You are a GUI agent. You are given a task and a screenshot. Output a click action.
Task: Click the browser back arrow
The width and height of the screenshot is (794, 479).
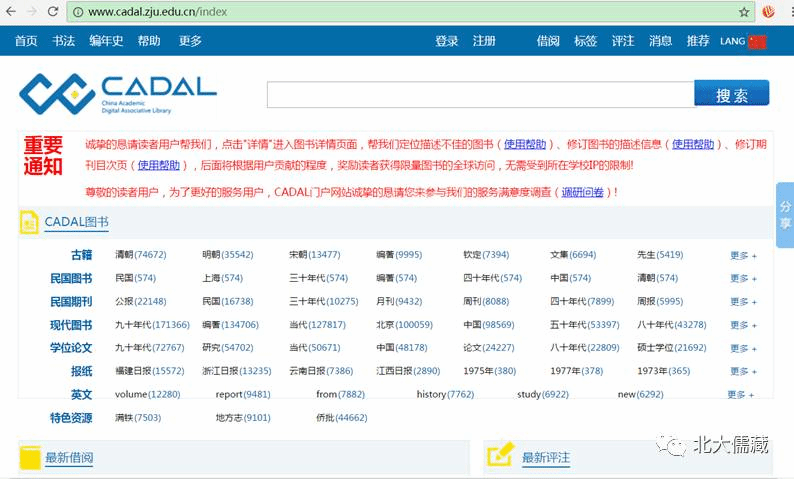(11, 12)
